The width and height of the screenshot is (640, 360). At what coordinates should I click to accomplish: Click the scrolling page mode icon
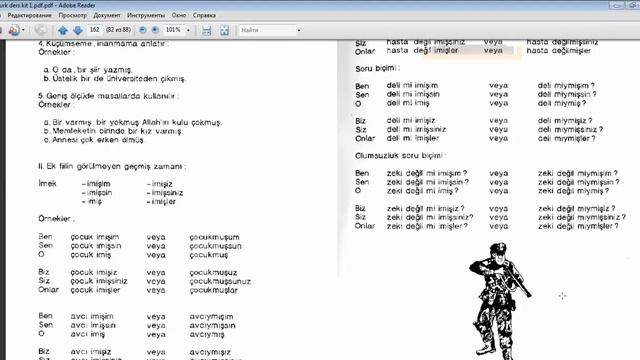point(207,30)
